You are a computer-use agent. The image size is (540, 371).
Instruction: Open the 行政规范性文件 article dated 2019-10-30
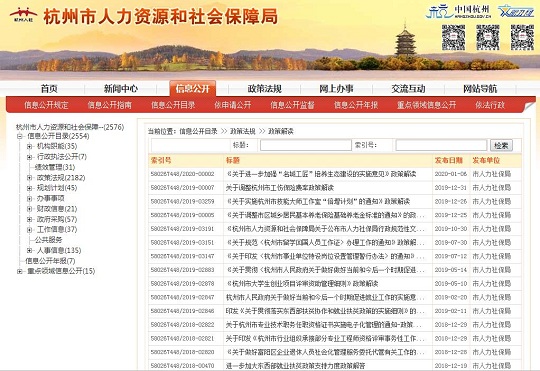coord(325,229)
